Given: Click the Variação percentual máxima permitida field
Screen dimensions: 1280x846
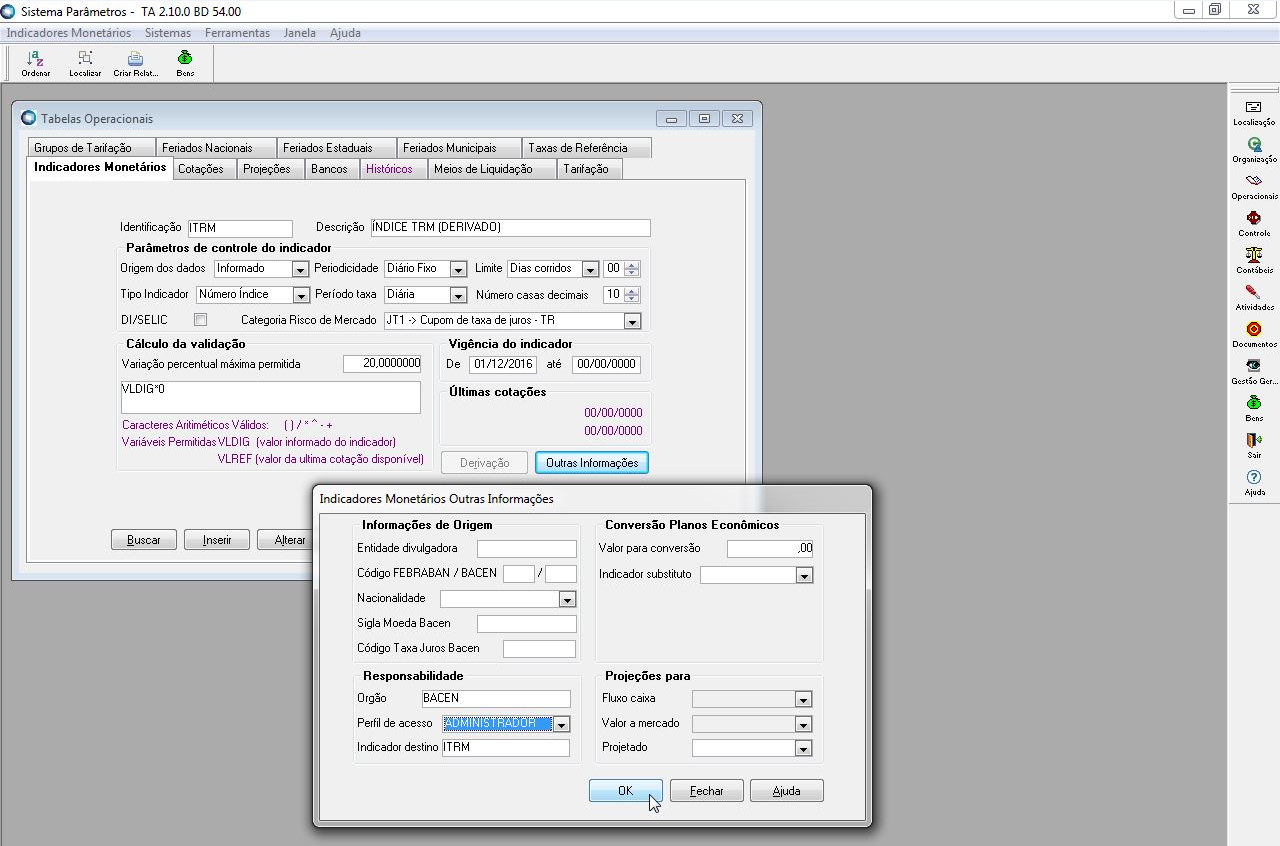Looking at the screenshot, I should pos(382,364).
